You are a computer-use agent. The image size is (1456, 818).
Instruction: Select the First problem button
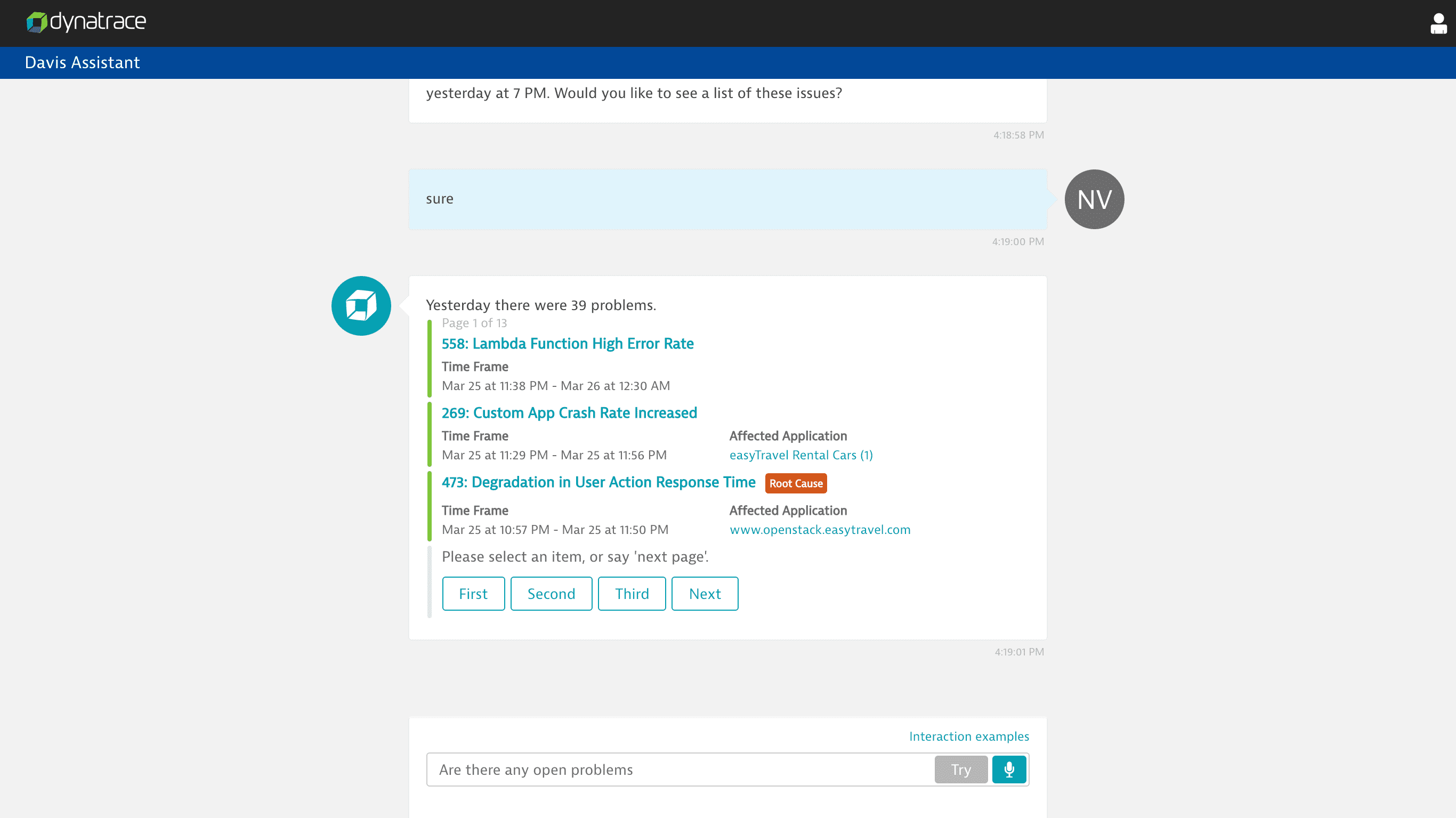[473, 594]
